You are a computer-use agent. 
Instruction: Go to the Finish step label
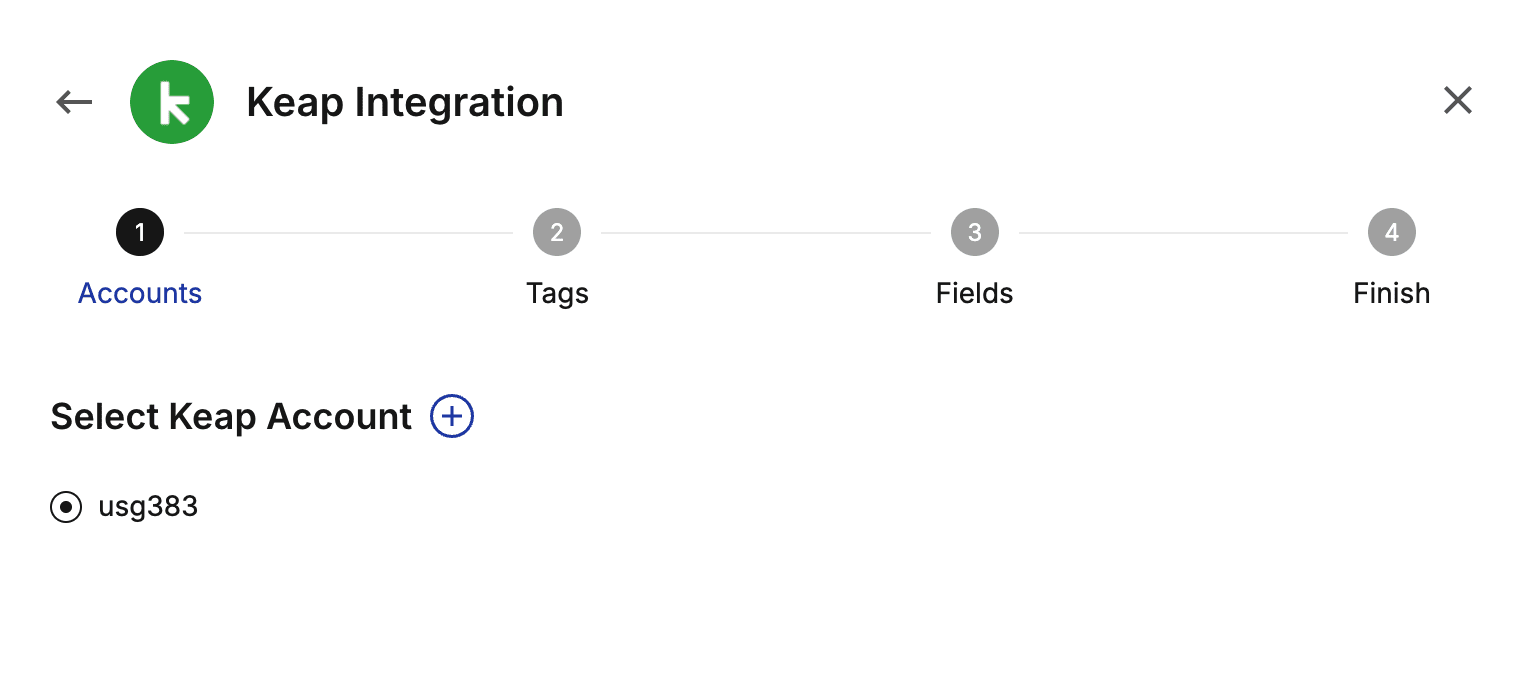[1392, 293]
